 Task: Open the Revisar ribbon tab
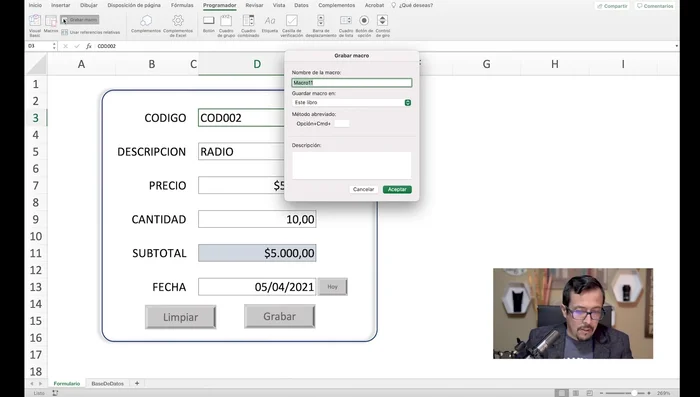254,5
